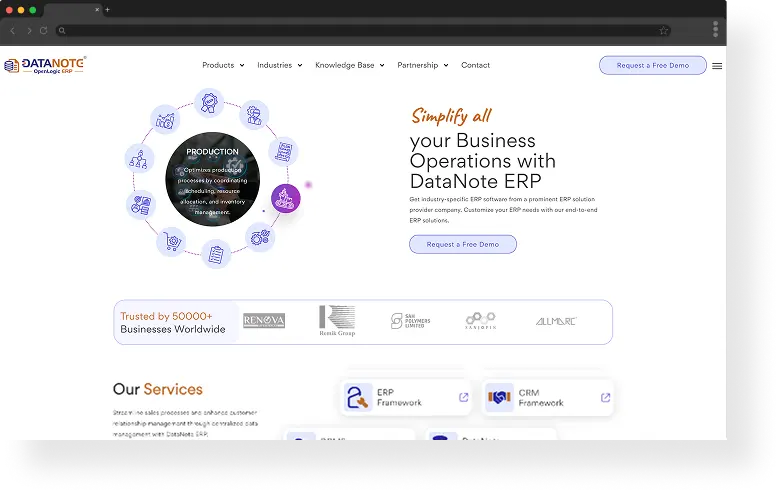Screen dimensions: 782x495
Task: Close the current browser tab
Action: click(97, 9)
